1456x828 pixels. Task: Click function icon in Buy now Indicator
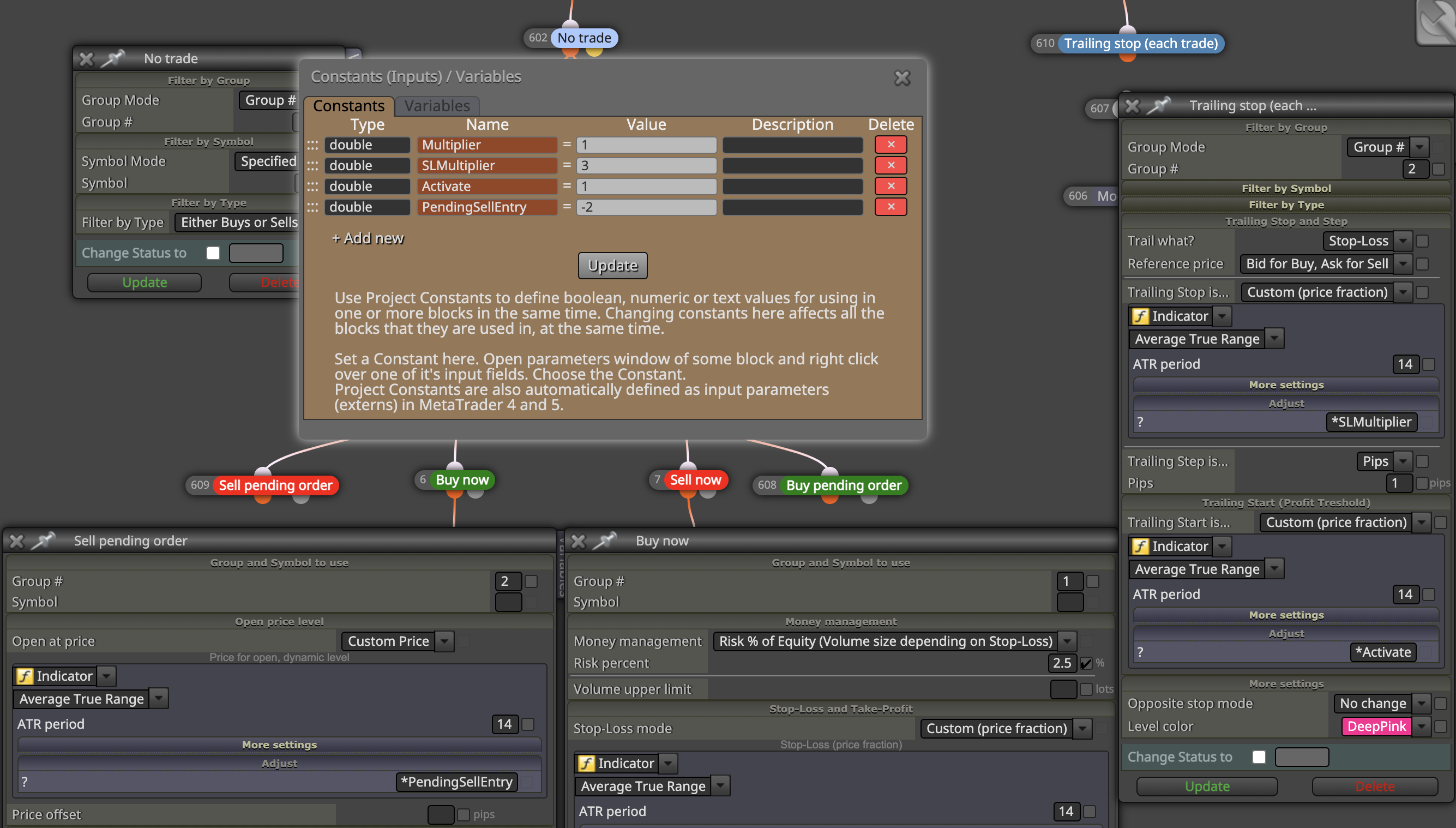tap(586, 763)
